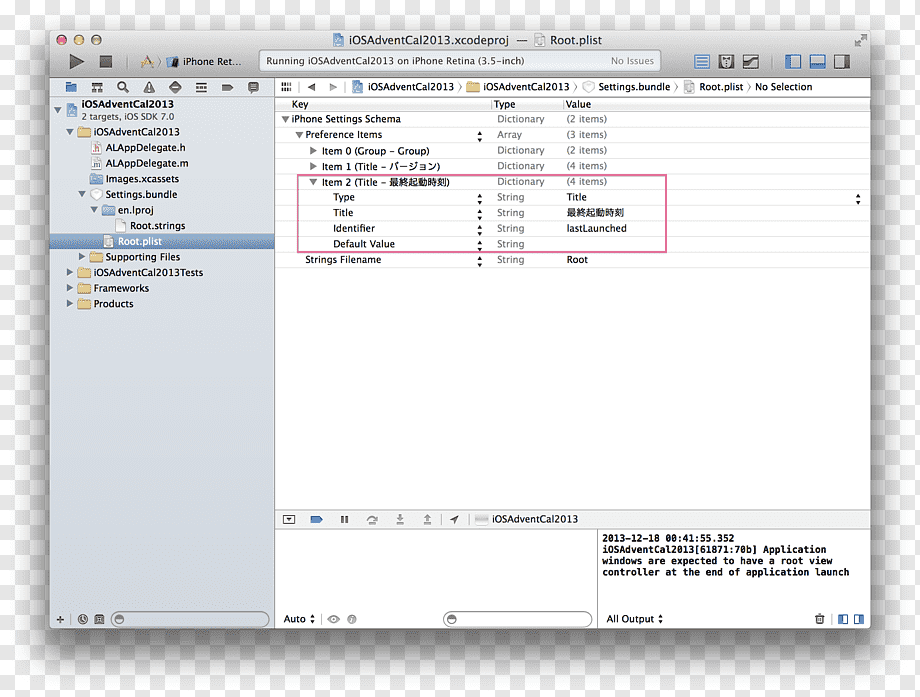
Task: Click the Step over button
Action: [x=372, y=519]
